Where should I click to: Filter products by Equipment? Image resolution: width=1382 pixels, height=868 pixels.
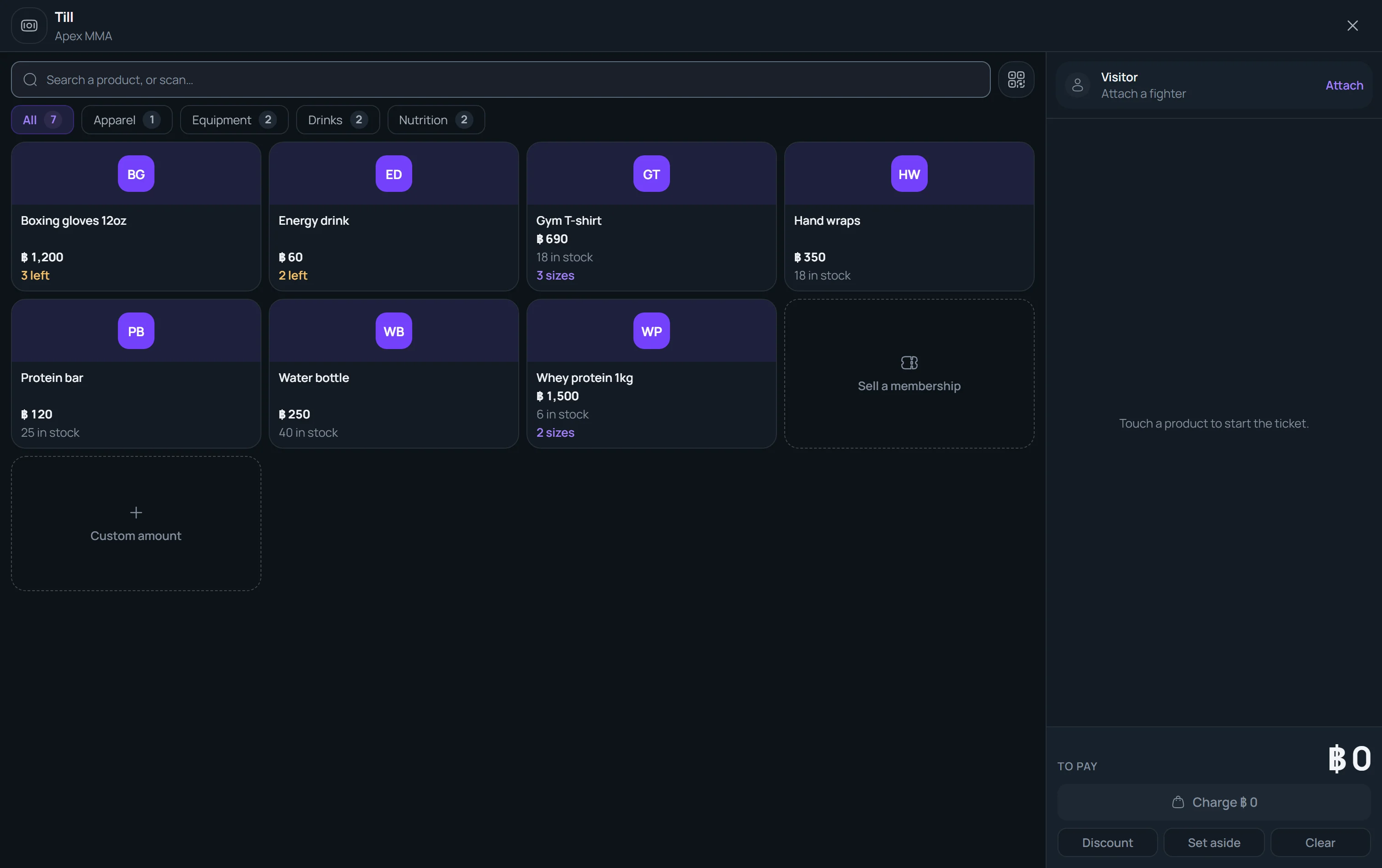[x=234, y=120]
